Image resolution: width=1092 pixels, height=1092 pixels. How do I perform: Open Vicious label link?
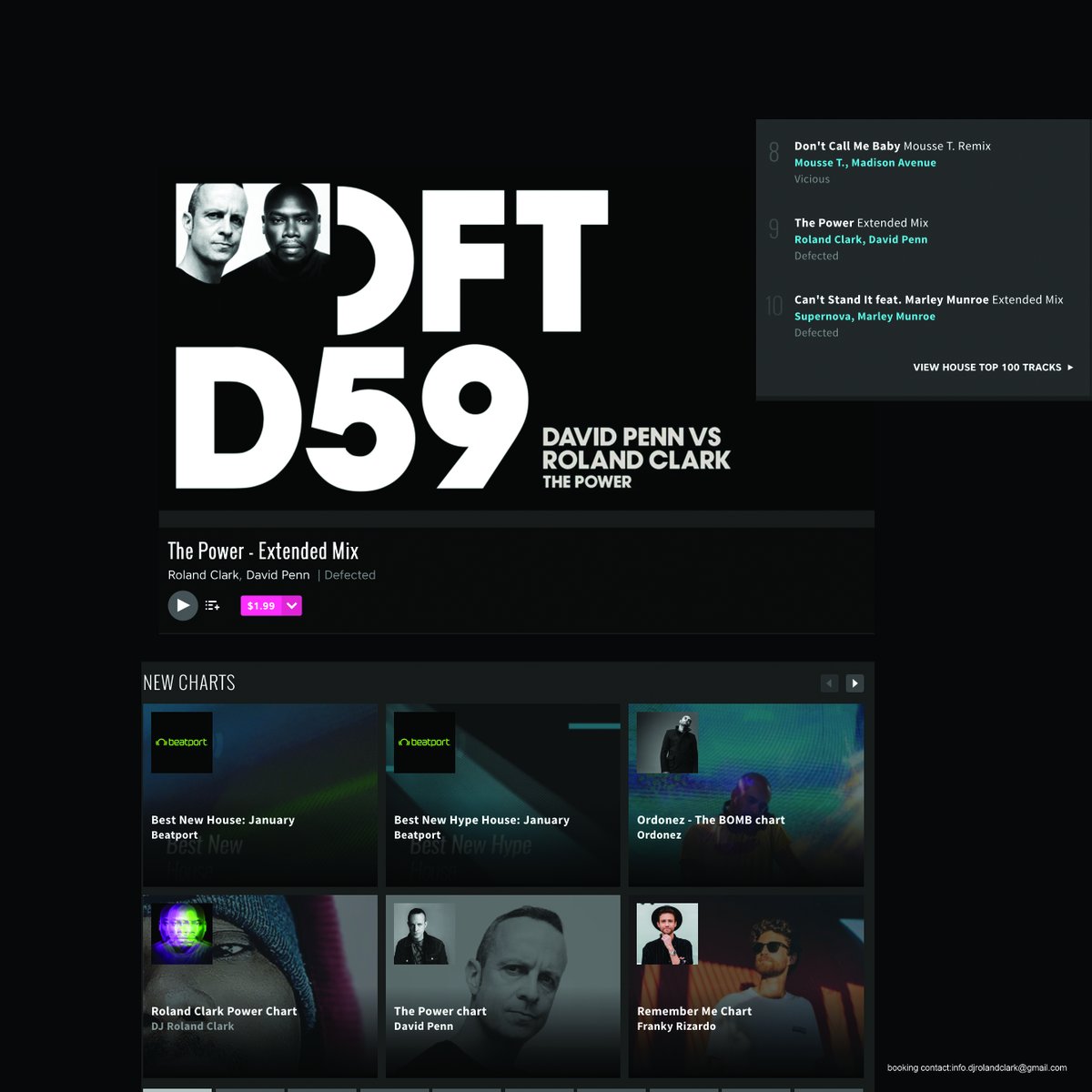[812, 179]
